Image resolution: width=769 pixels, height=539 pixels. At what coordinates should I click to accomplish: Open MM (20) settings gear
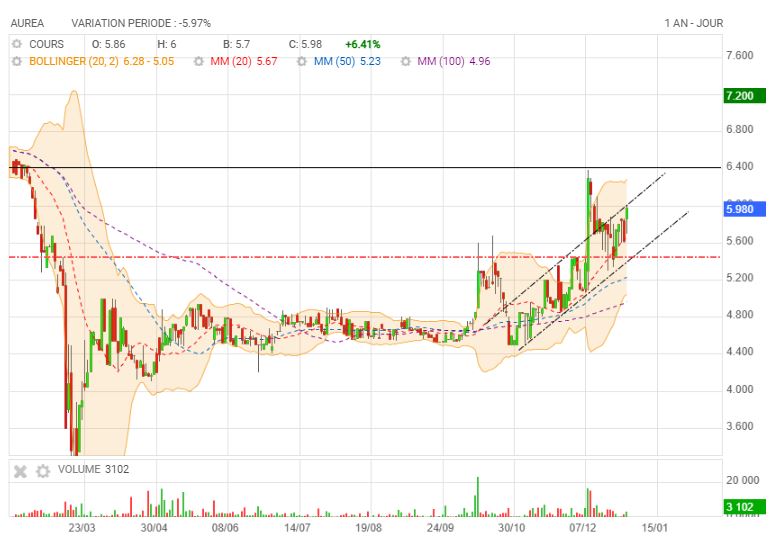coord(199,61)
